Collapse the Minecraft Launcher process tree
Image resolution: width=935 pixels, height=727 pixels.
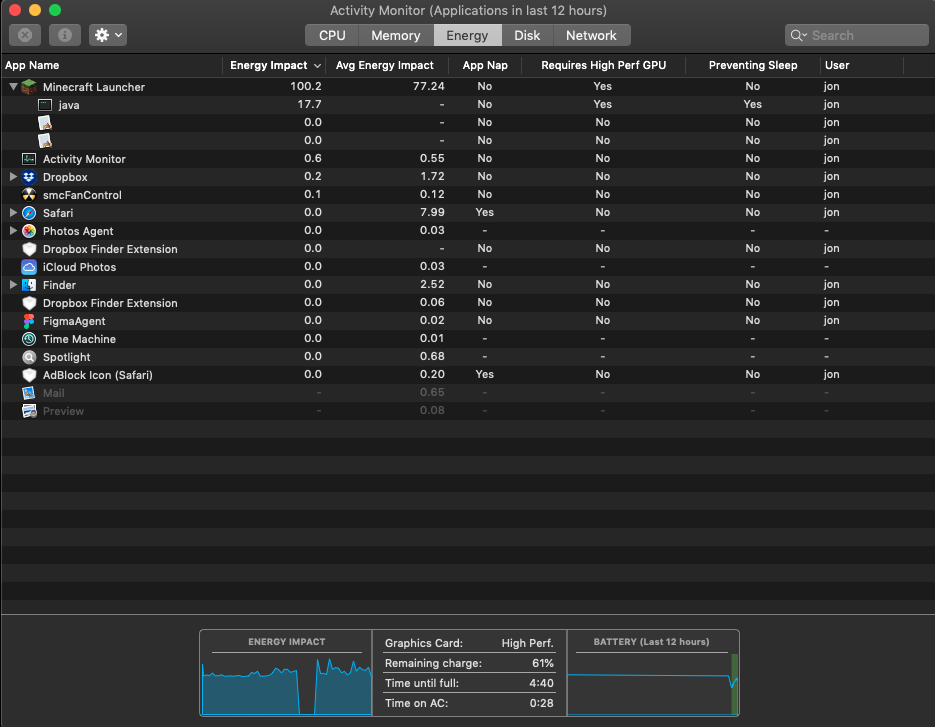pyautogui.click(x=13, y=87)
